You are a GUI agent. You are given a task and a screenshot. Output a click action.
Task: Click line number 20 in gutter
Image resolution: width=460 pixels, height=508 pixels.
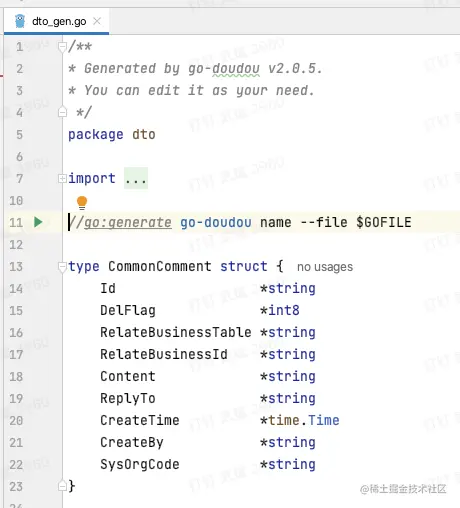[x=16, y=420]
